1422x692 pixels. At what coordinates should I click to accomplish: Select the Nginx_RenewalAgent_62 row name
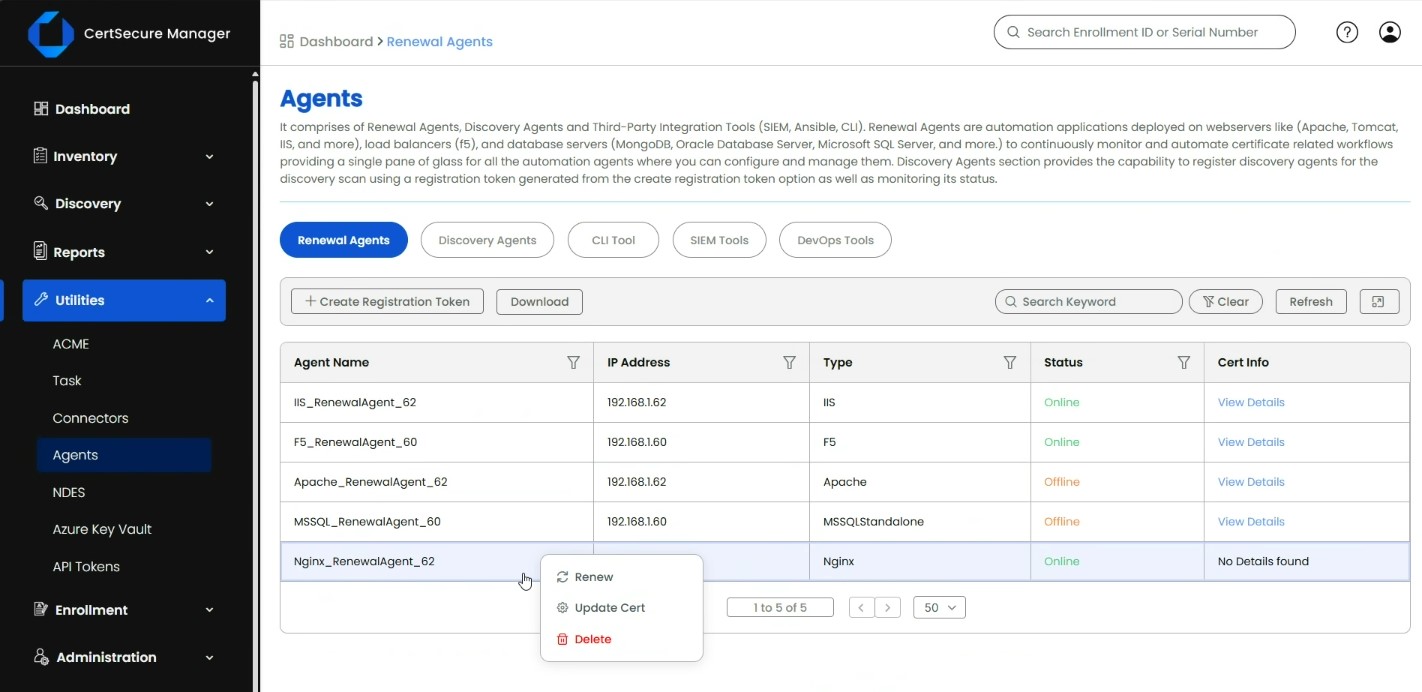coord(364,561)
